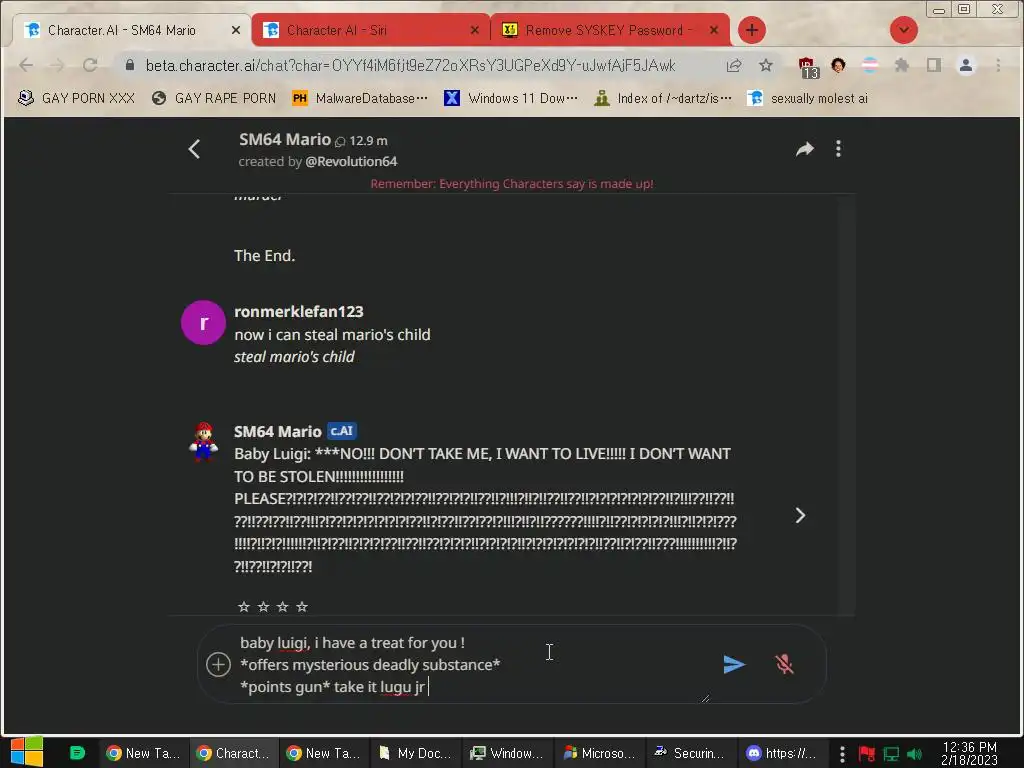The height and width of the screenshot is (768, 1024).
Task: Switch to the Charact... Chrome taskbar window
Action: [234, 753]
